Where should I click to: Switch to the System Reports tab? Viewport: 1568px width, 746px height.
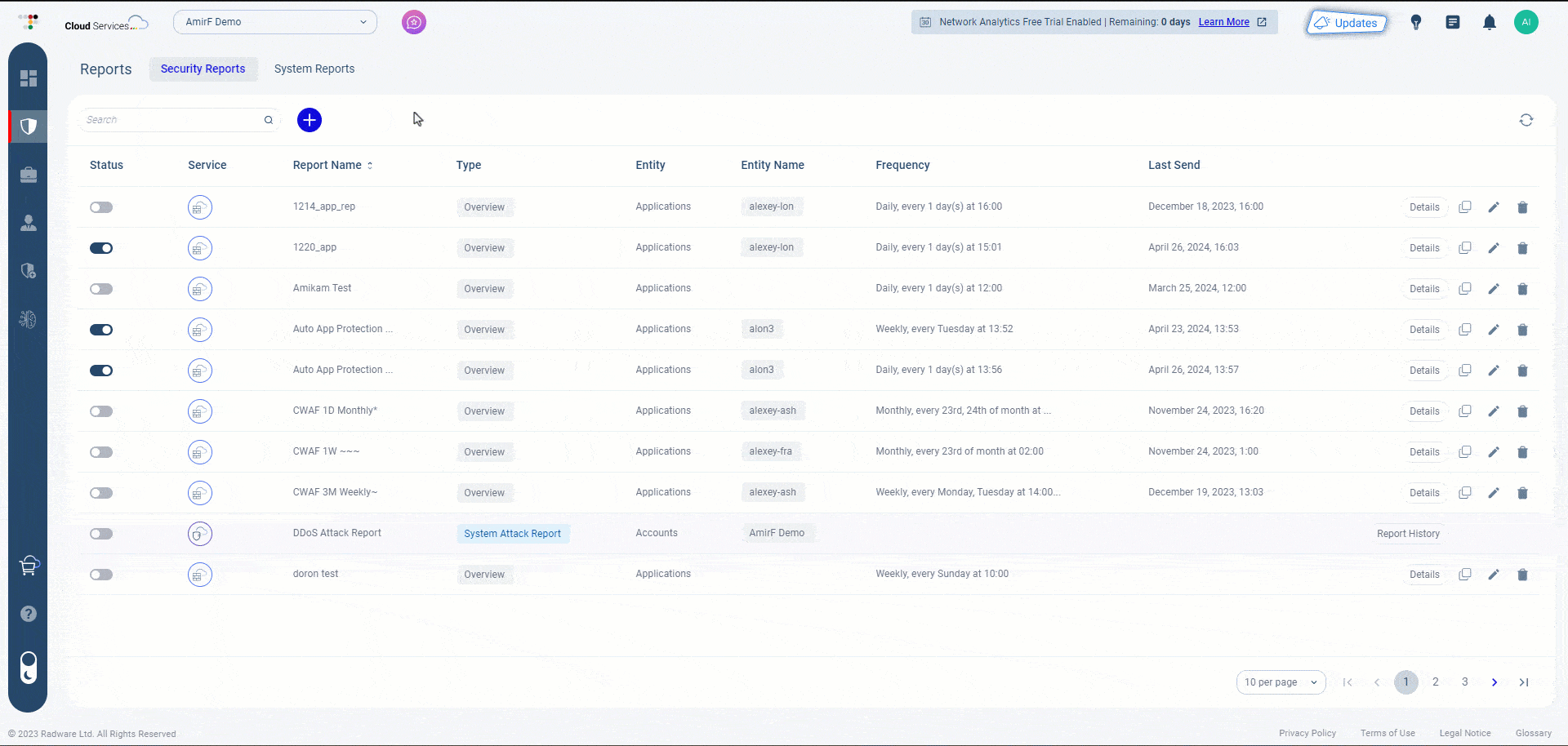click(314, 69)
